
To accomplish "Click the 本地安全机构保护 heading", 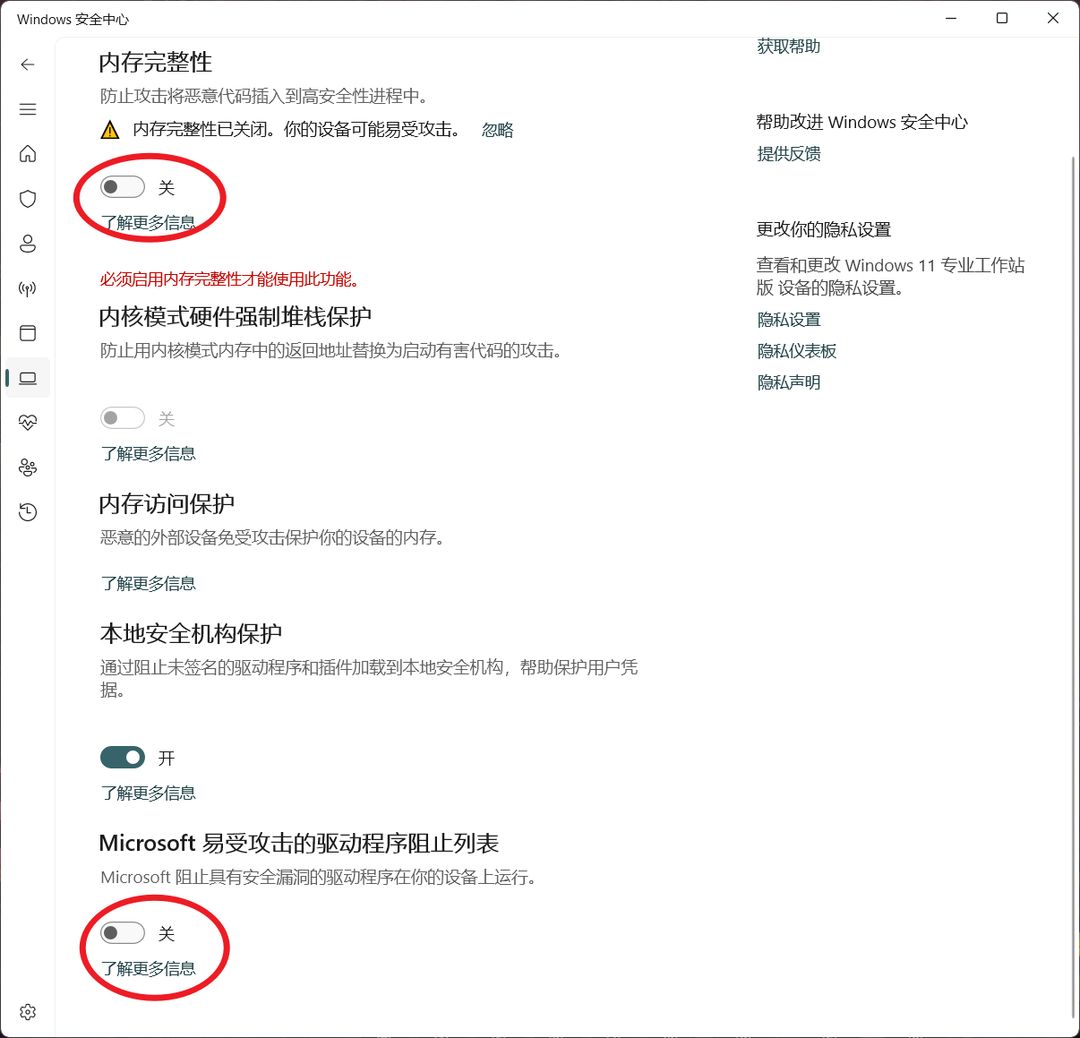I will [191, 634].
